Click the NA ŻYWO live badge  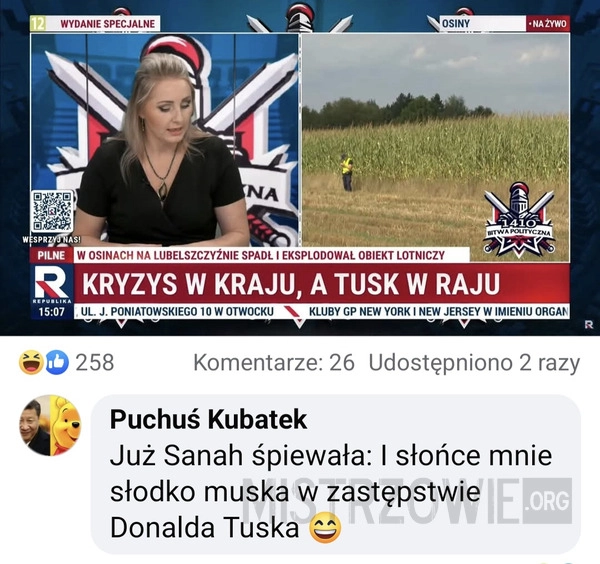pyautogui.click(x=548, y=24)
